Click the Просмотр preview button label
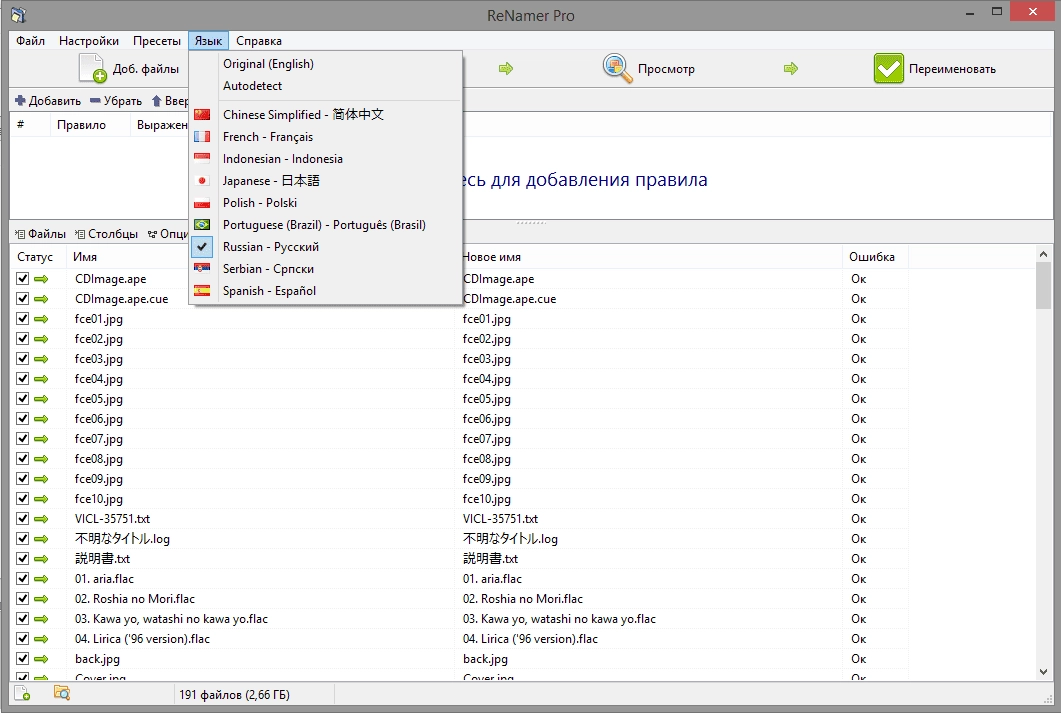This screenshot has width=1061, height=713. (x=666, y=69)
